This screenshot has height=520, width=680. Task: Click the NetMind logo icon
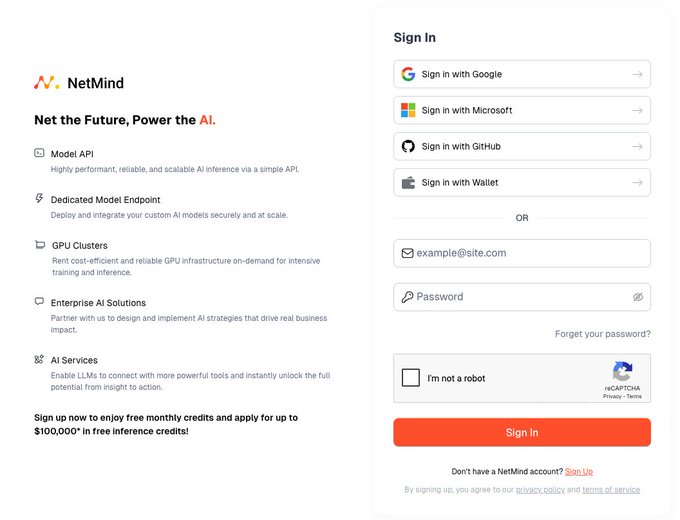click(x=46, y=83)
